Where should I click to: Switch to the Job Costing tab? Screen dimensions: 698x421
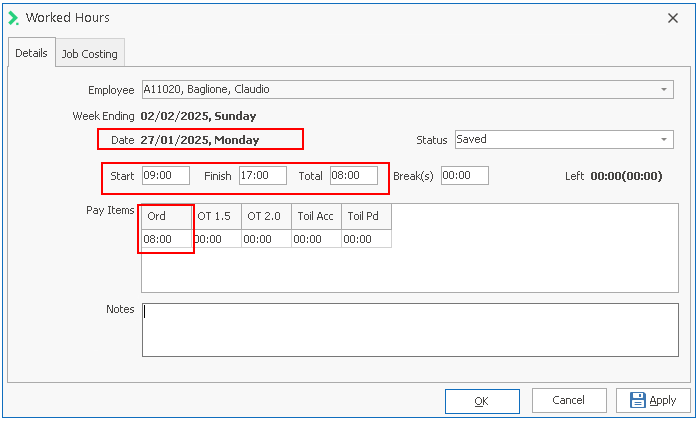coord(89,54)
